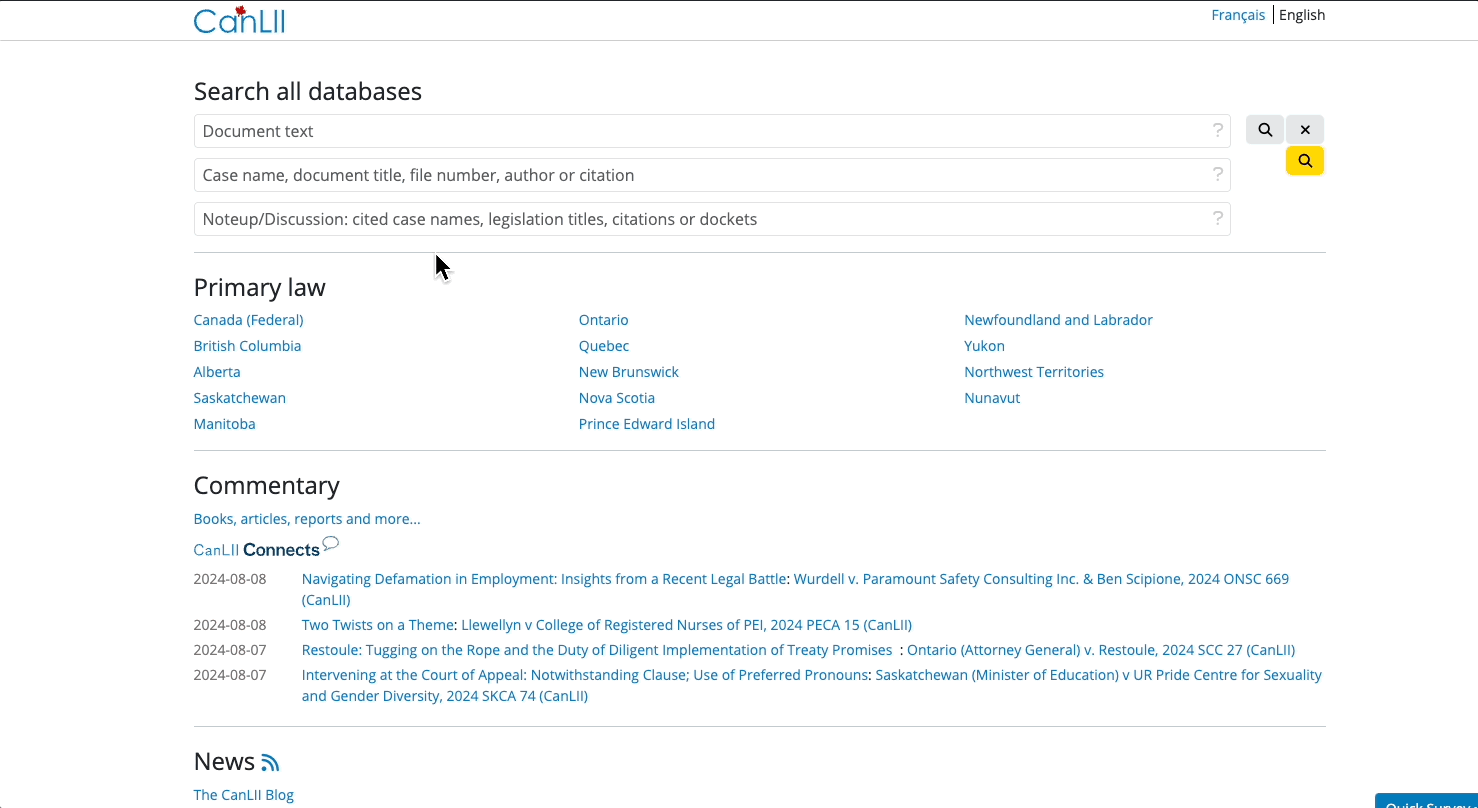The width and height of the screenshot is (1478, 808).
Task: Click the CanLII logo
Action: [x=239, y=19]
